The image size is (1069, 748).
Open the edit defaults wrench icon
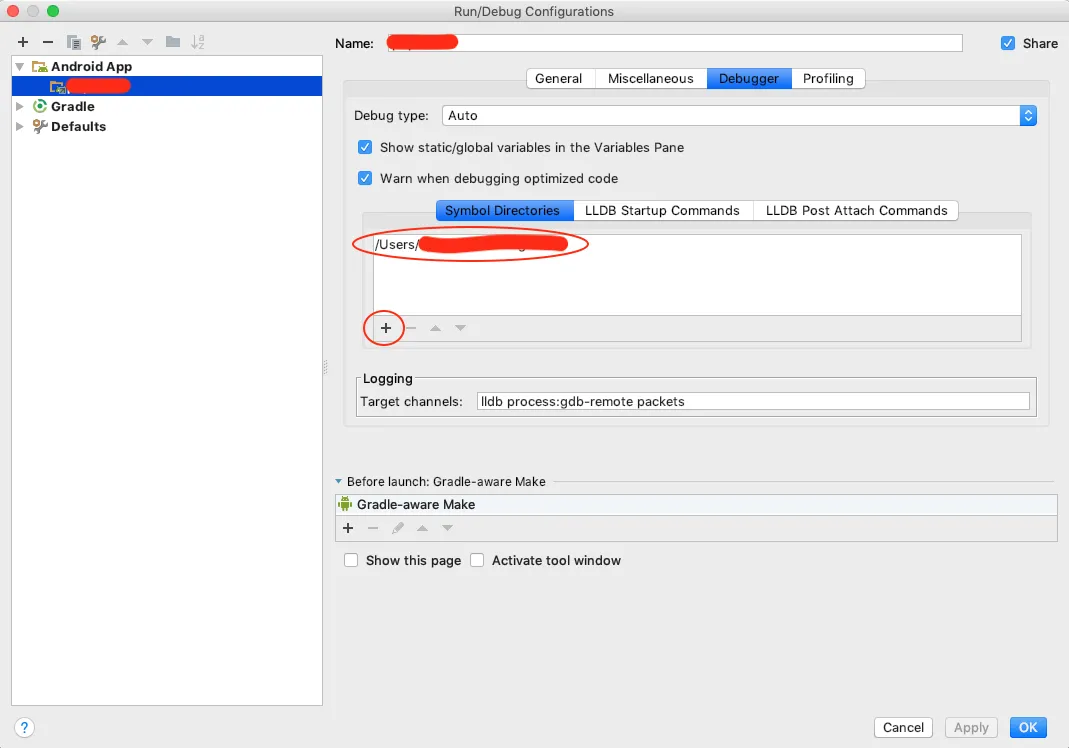click(x=98, y=42)
